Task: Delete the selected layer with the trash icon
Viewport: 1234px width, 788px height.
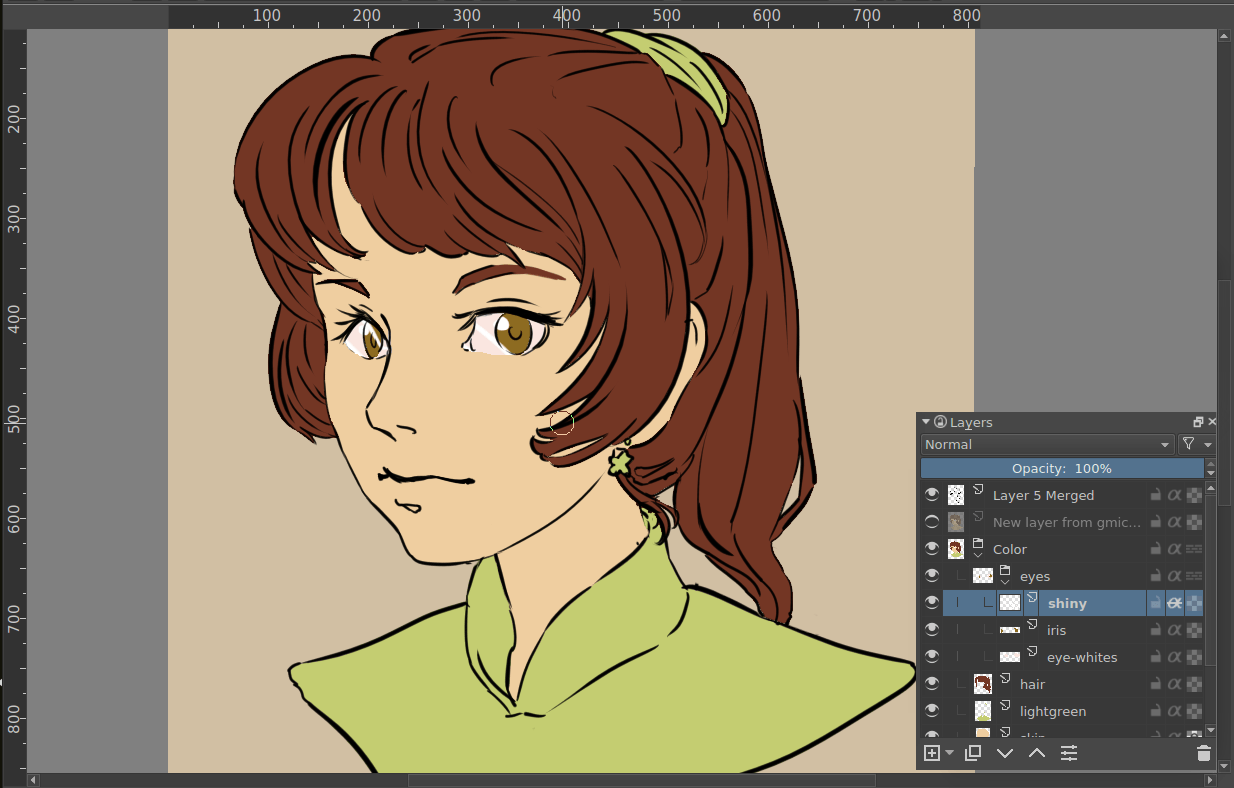Action: [x=1203, y=753]
